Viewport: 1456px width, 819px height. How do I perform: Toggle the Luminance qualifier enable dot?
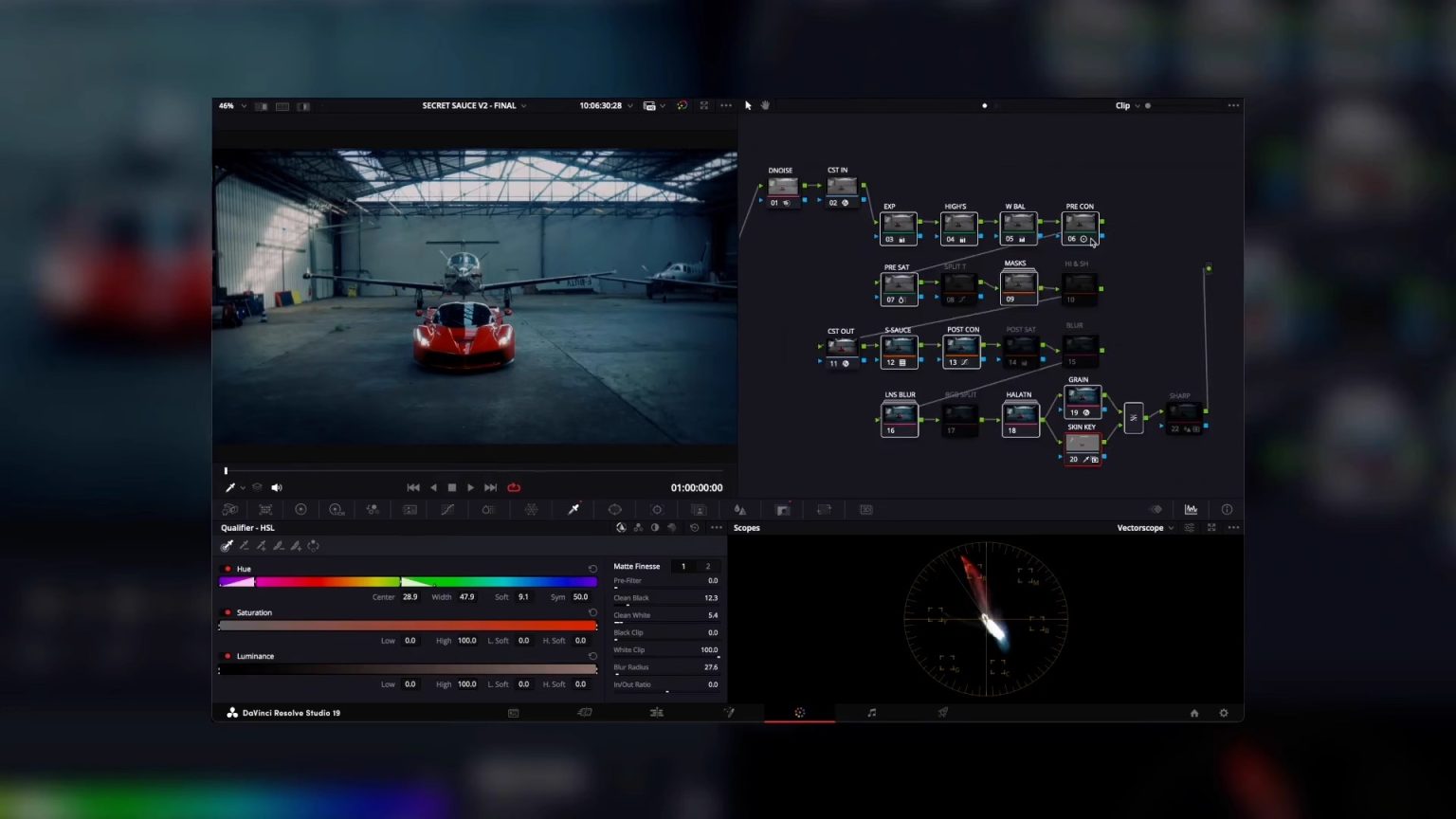tap(227, 656)
